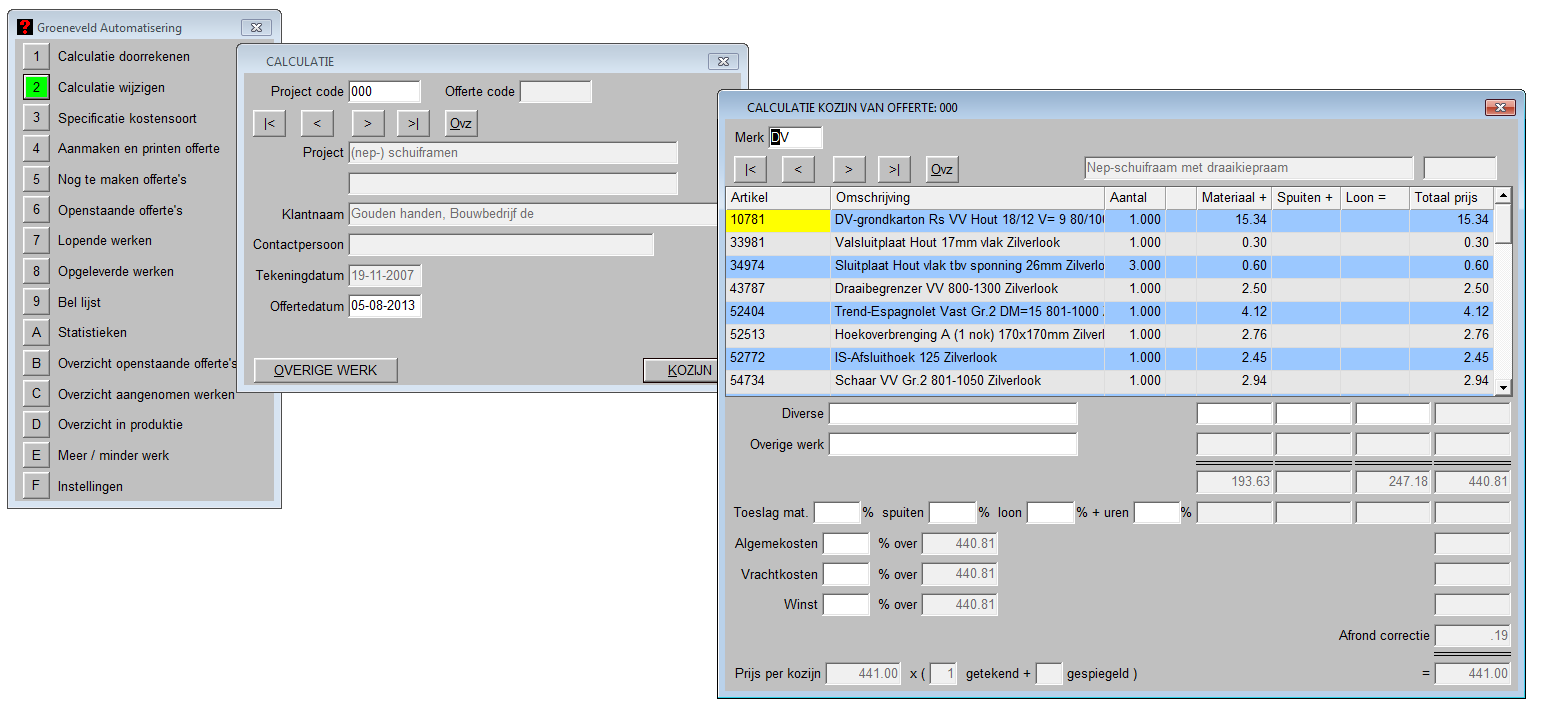Open menu item 4 Aanmaken en printen offerte

pyautogui.click(x=37, y=149)
